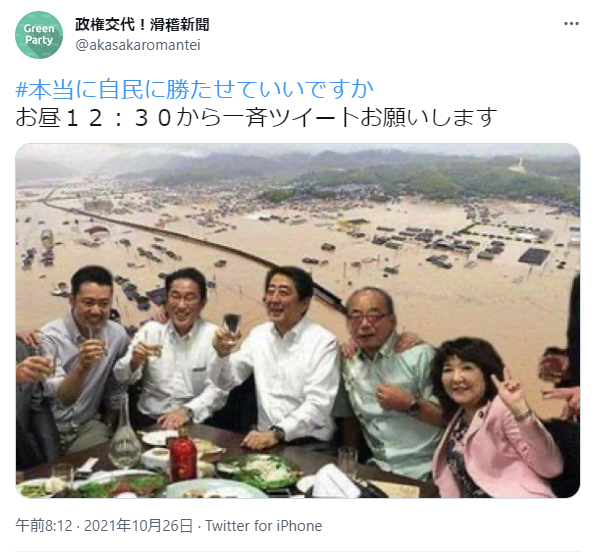This screenshot has width=596, height=552.
Task: Click the dark rooftop building in flooded area
Action: [x=534, y=256]
